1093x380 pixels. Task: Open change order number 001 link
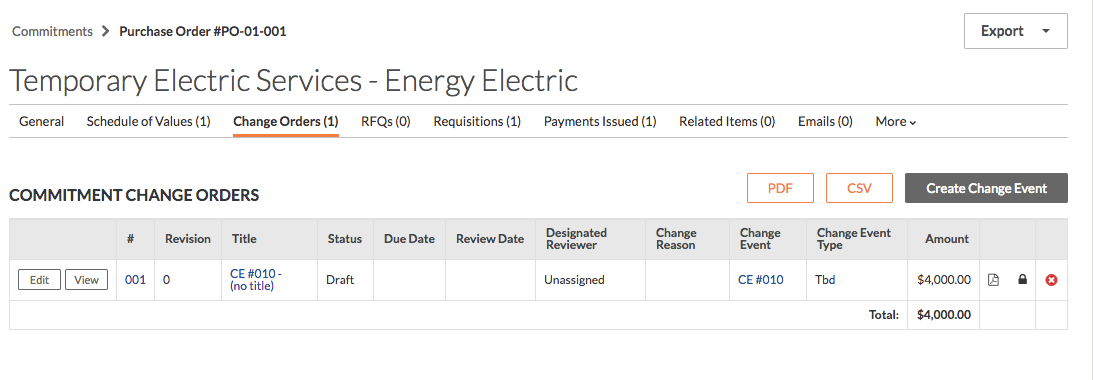[135, 280]
